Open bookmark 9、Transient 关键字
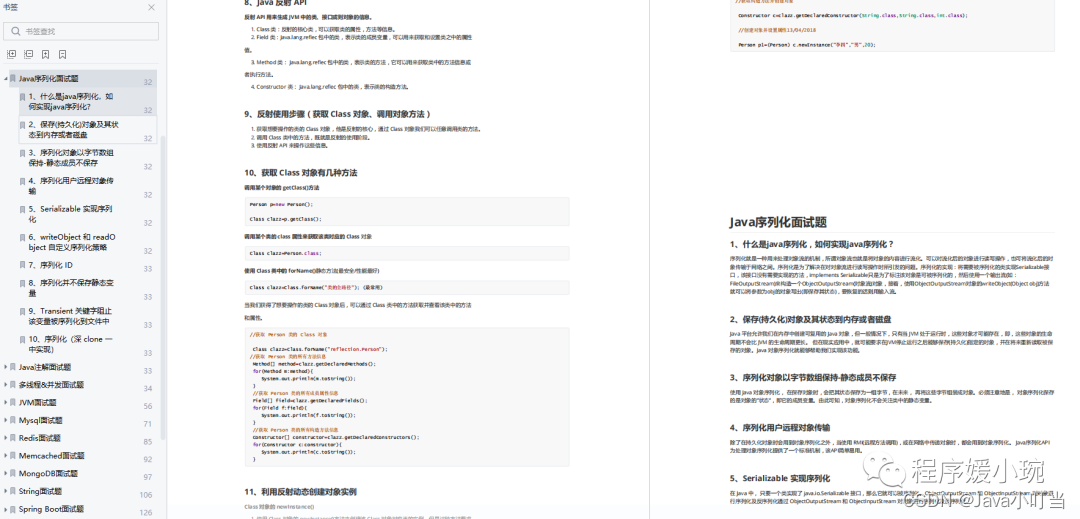 (70, 316)
